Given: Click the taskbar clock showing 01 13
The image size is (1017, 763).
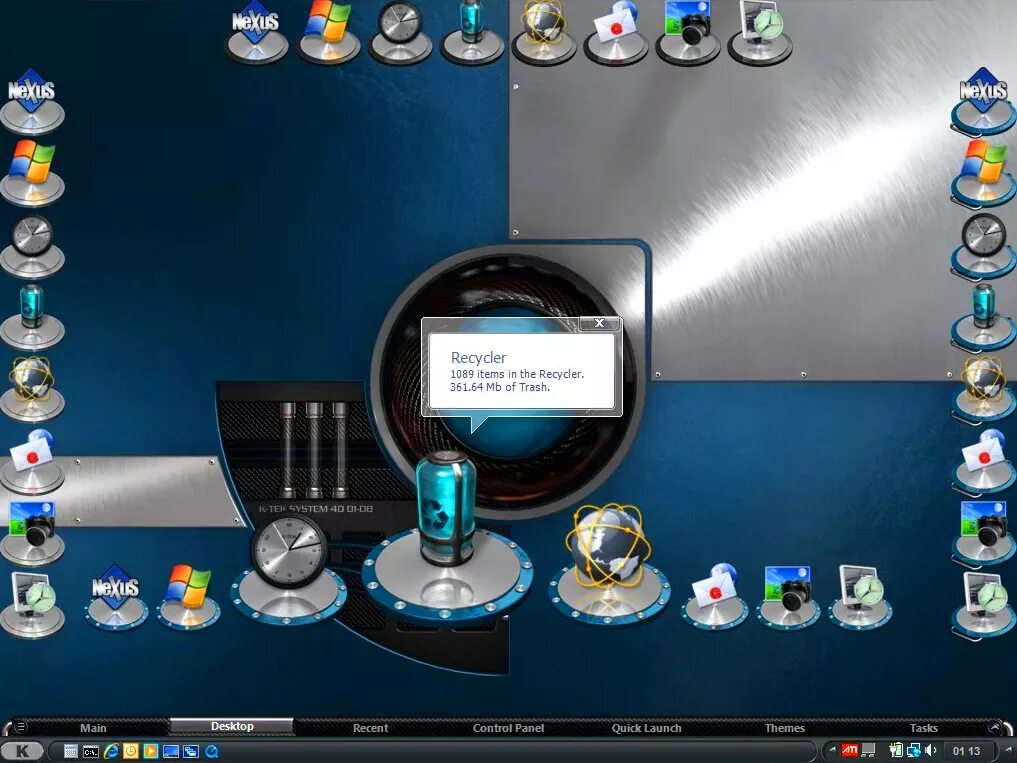Looking at the screenshot, I should (x=966, y=751).
